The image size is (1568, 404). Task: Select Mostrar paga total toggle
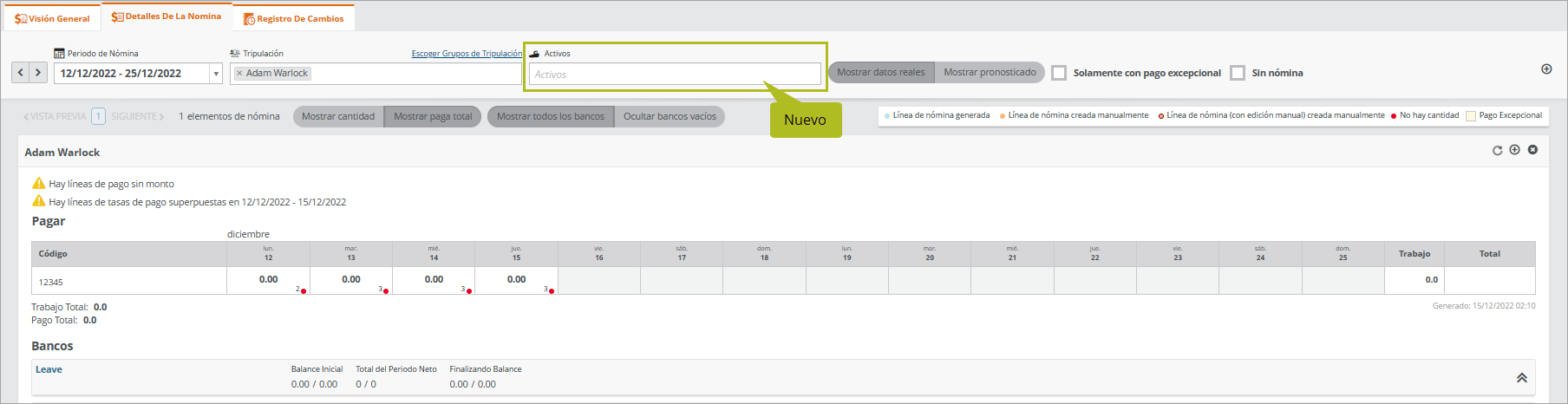point(433,116)
